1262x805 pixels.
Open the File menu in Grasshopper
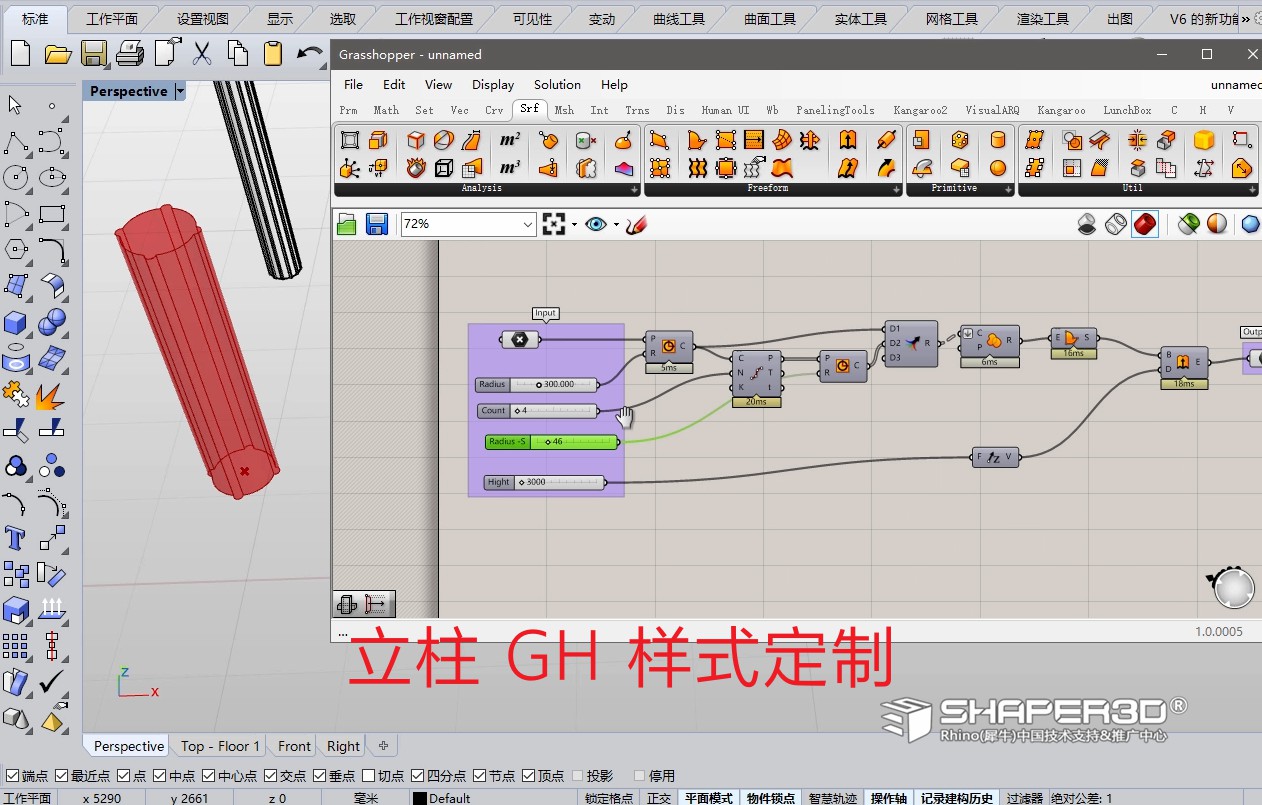[353, 84]
